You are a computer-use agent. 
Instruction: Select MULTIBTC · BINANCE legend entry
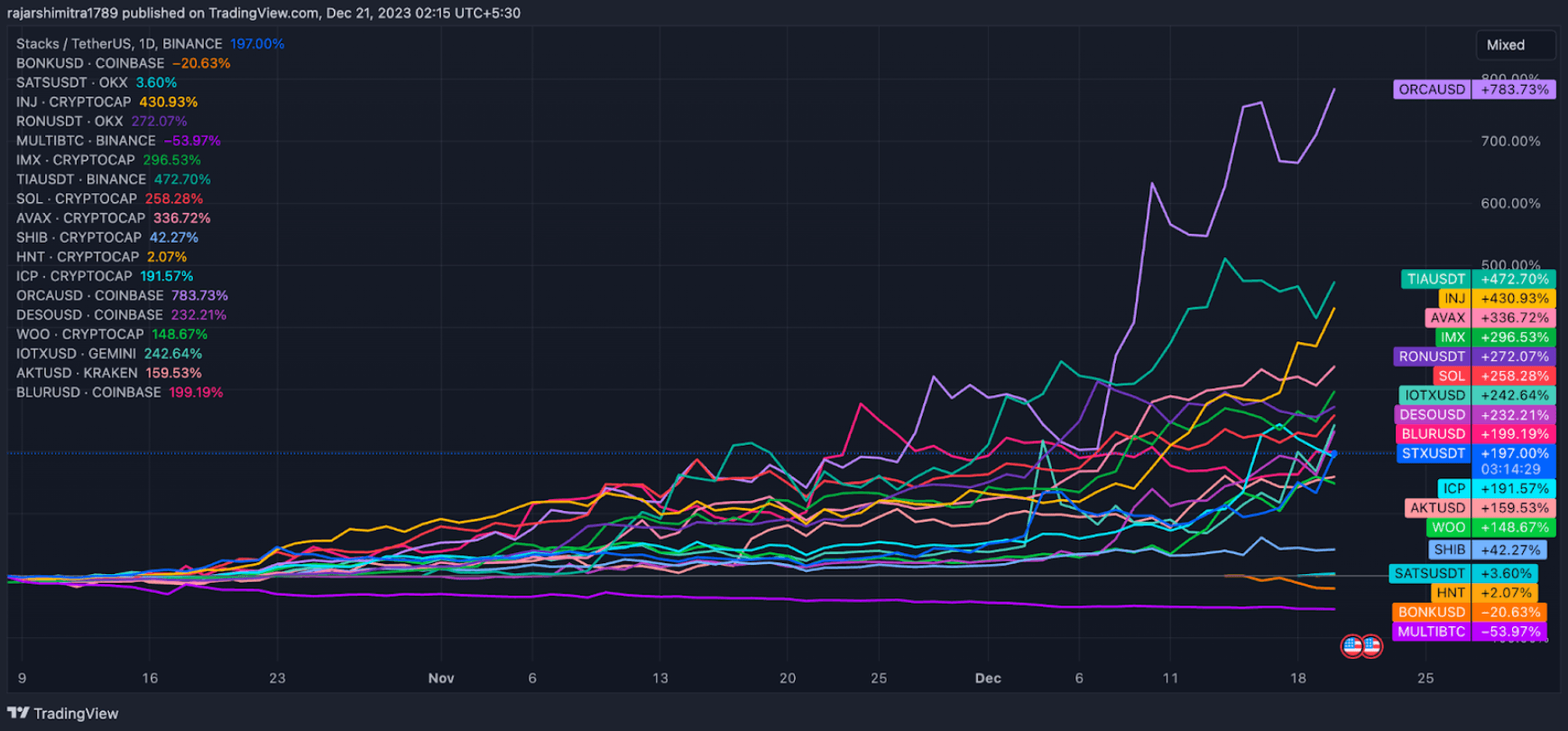click(86, 141)
